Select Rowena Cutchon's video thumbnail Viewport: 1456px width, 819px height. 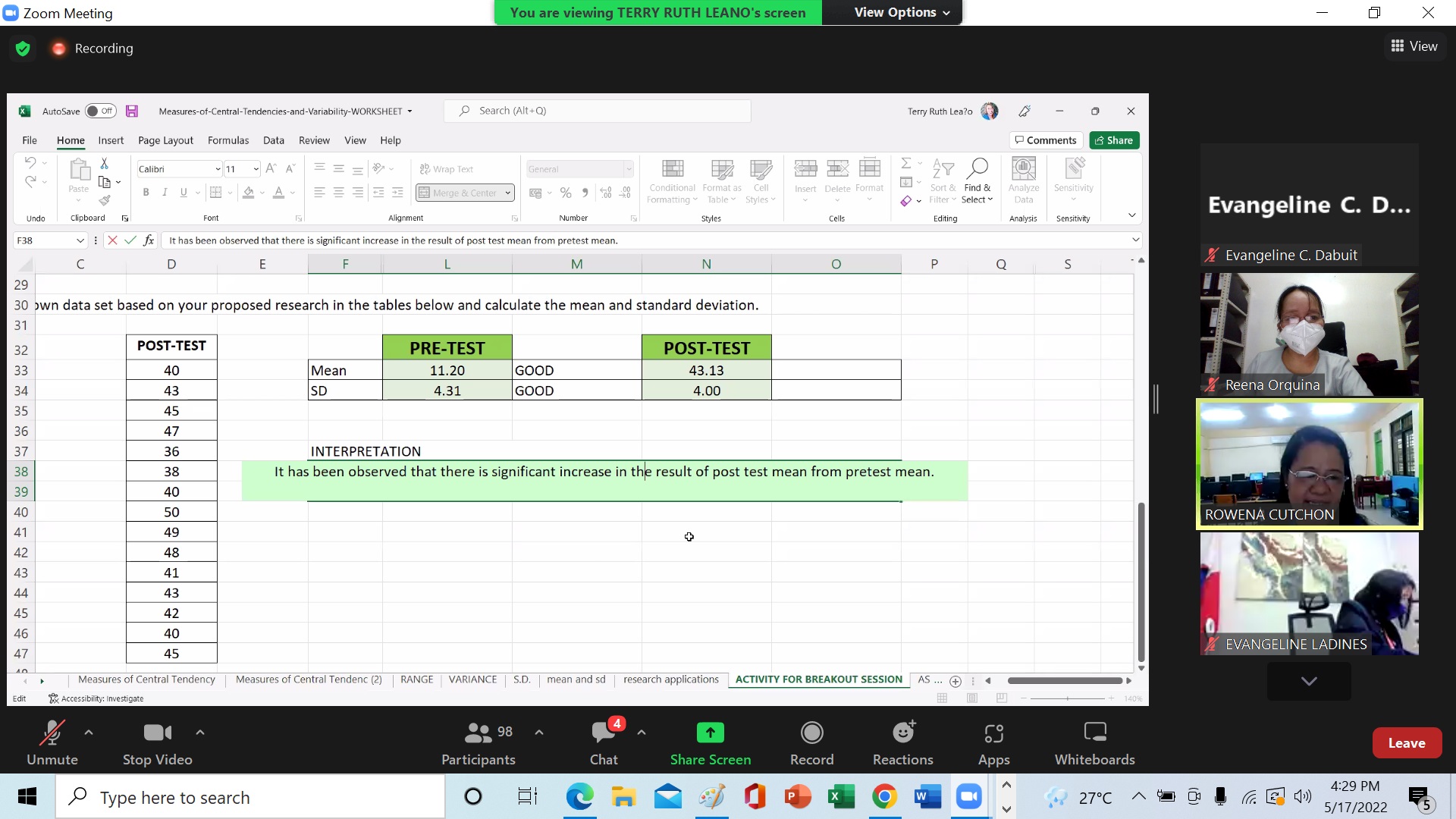(1309, 463)
